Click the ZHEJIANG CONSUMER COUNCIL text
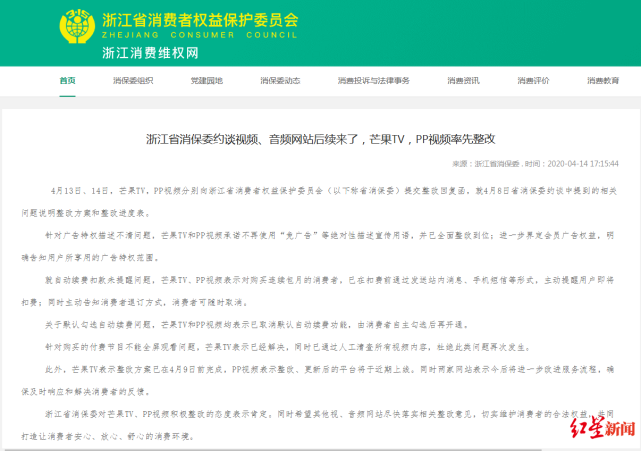This screenshot has height=451, width=641. click(x=199, y=35)
